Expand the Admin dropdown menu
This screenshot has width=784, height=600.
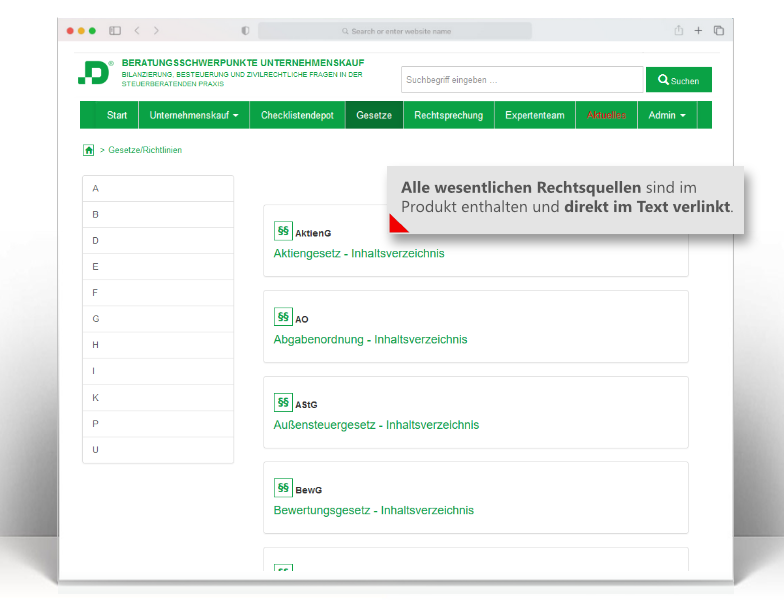(x=667, y=115)
